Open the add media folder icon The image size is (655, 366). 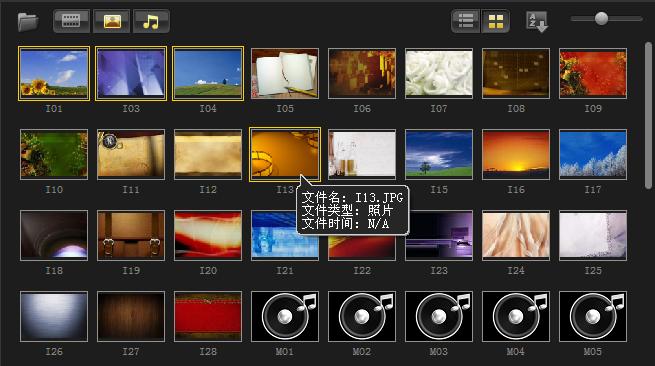[28, 22]
